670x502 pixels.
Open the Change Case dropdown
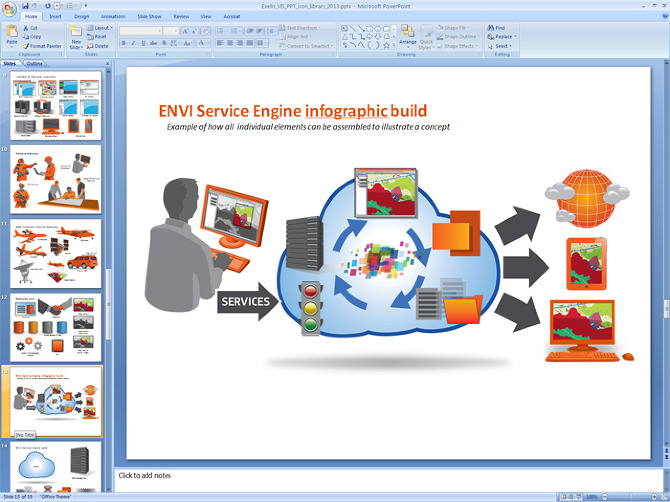pos(188,43)
